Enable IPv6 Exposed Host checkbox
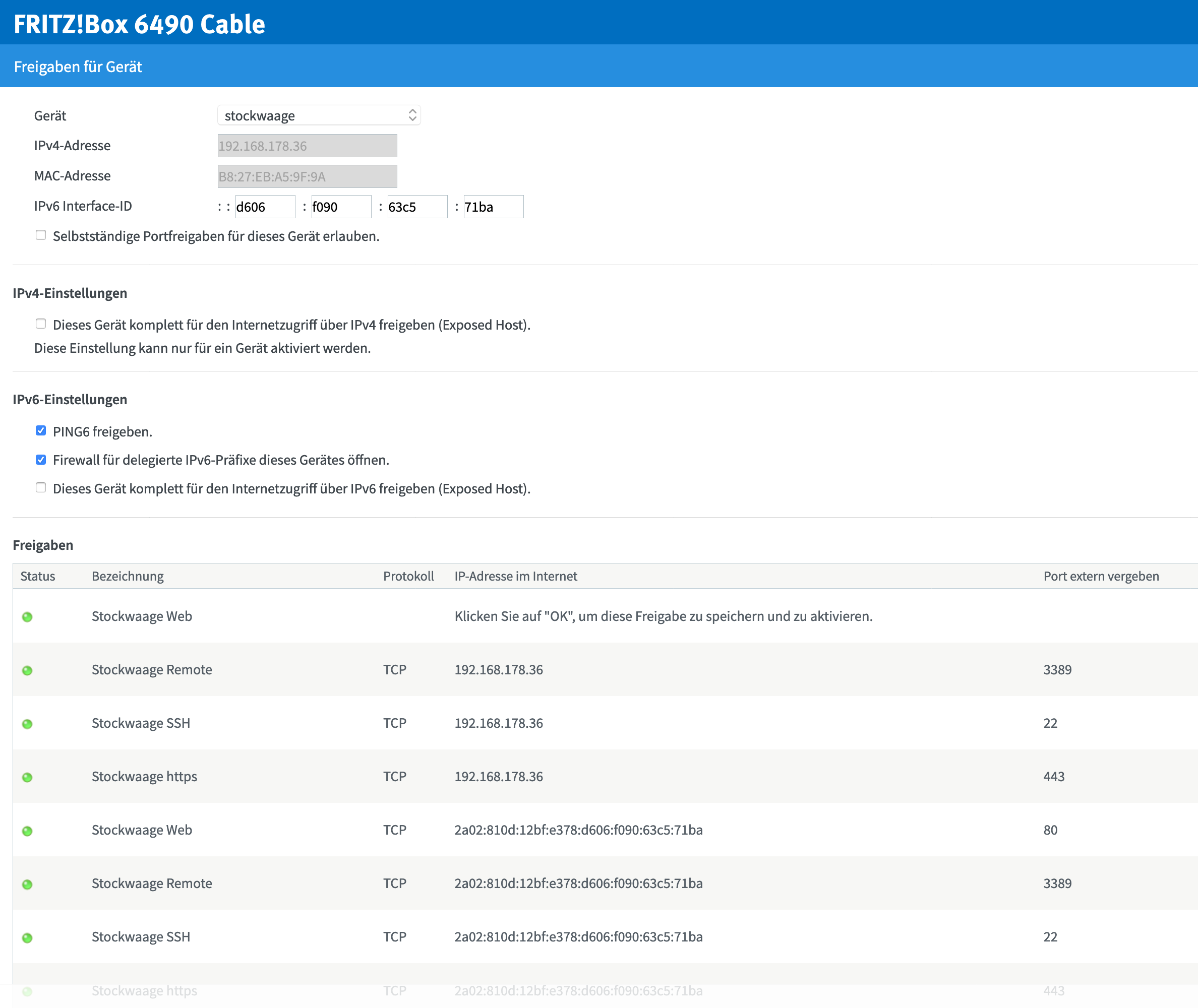Image resolution: width=1198 pixels, height=1008 pixels. point(40,488)
